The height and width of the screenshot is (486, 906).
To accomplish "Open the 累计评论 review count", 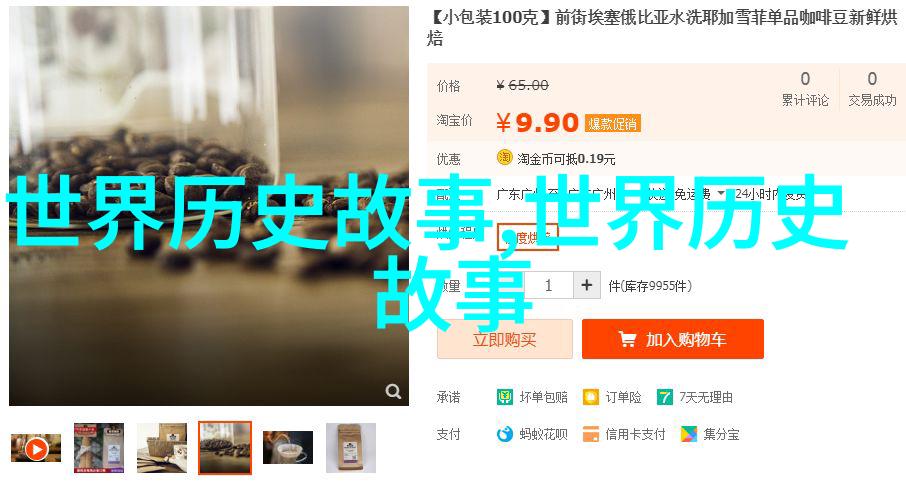I will pyautogui.click(x=805, y=88).
